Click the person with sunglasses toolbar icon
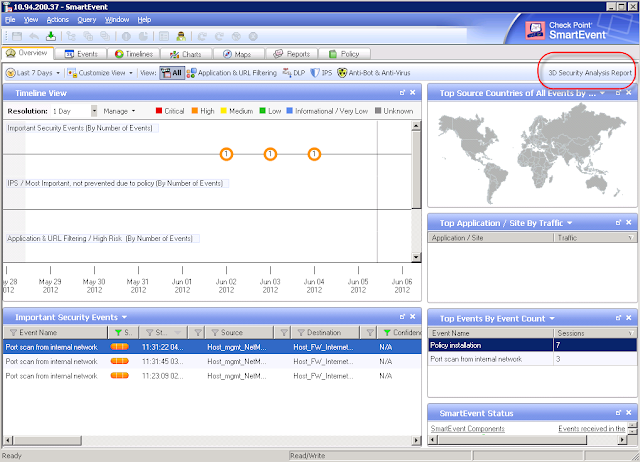640x462 pixels. pyautogui.click(x=181, y=36)
